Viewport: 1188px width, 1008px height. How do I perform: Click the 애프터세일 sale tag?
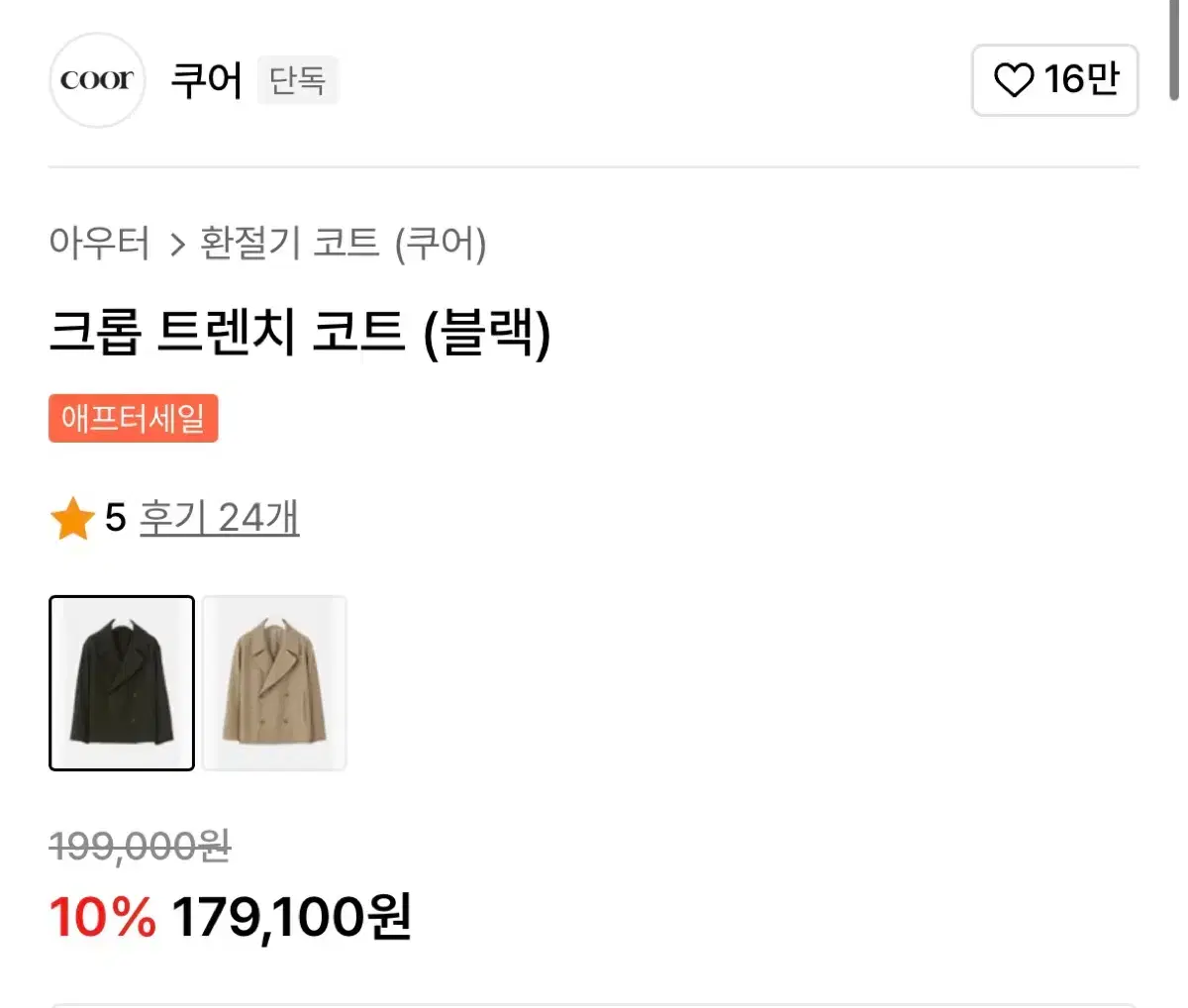[x=133, y=418]
